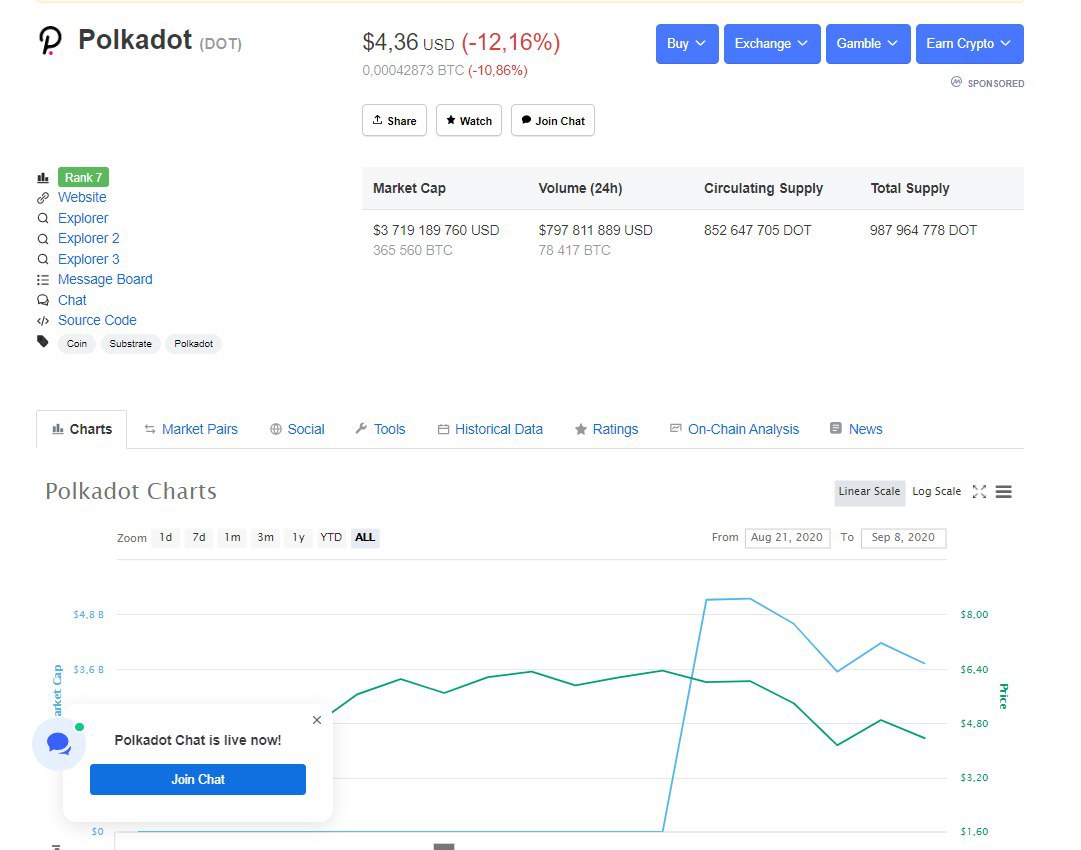Switch to the Historical Data tab

(x=490, y=429)
